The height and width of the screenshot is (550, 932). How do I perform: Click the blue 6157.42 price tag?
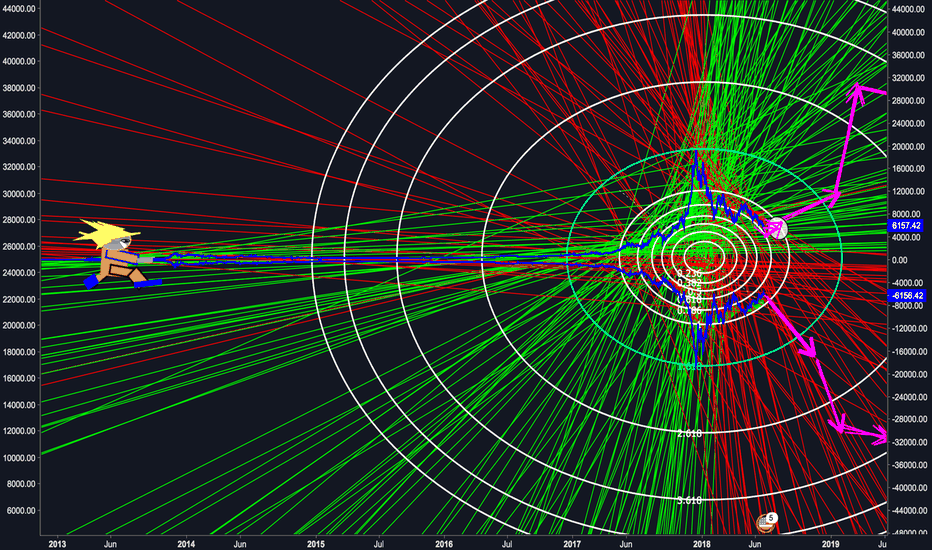906,226
